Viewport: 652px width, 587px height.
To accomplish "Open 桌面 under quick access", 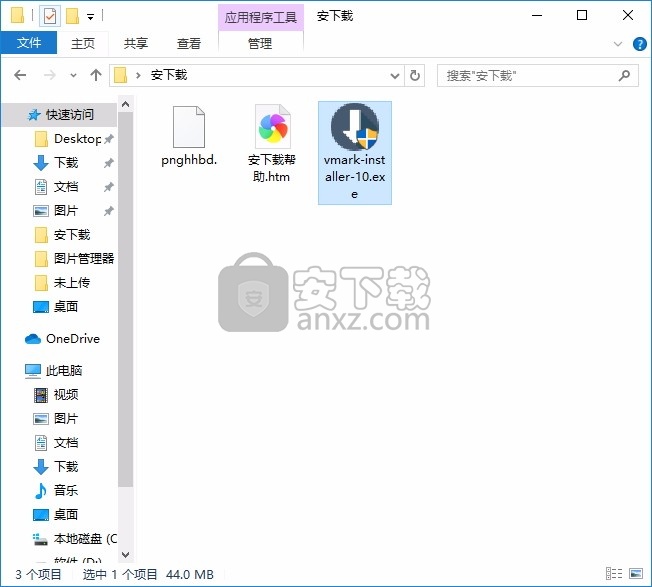I will tap(56, 307).
